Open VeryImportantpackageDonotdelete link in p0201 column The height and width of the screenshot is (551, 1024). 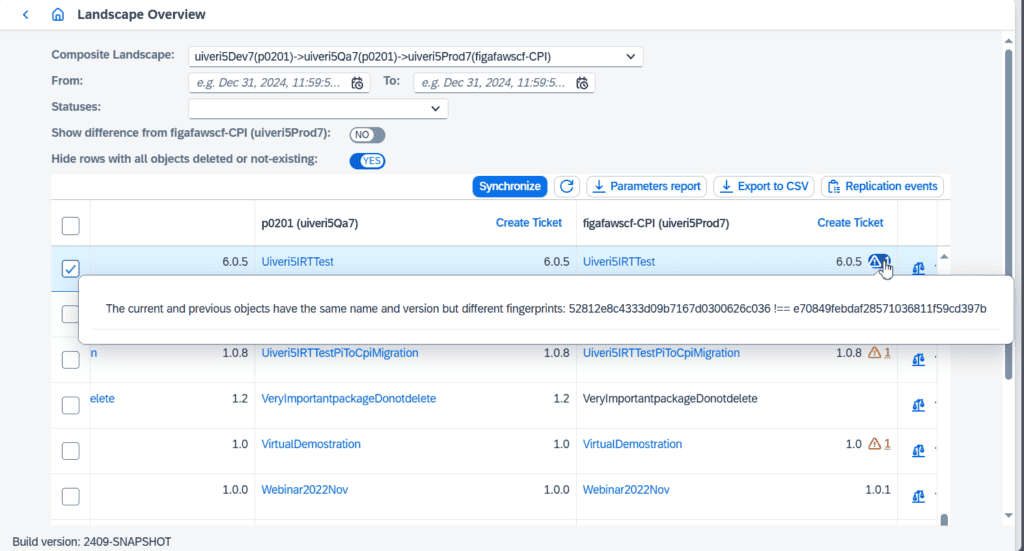(348, 399)
